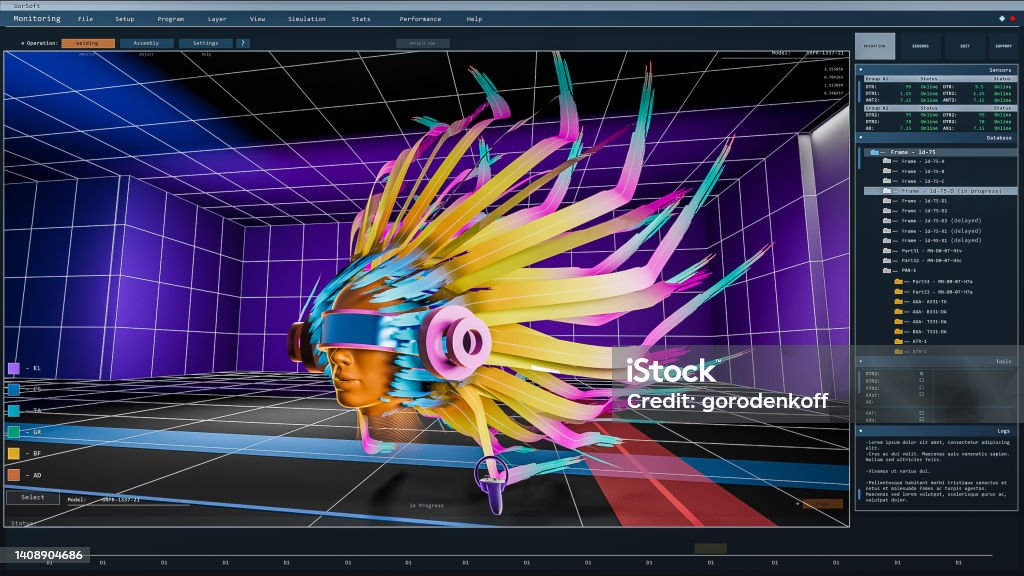Open the Layer menu
The image size is (1024, 576).
tap(217, 19)
